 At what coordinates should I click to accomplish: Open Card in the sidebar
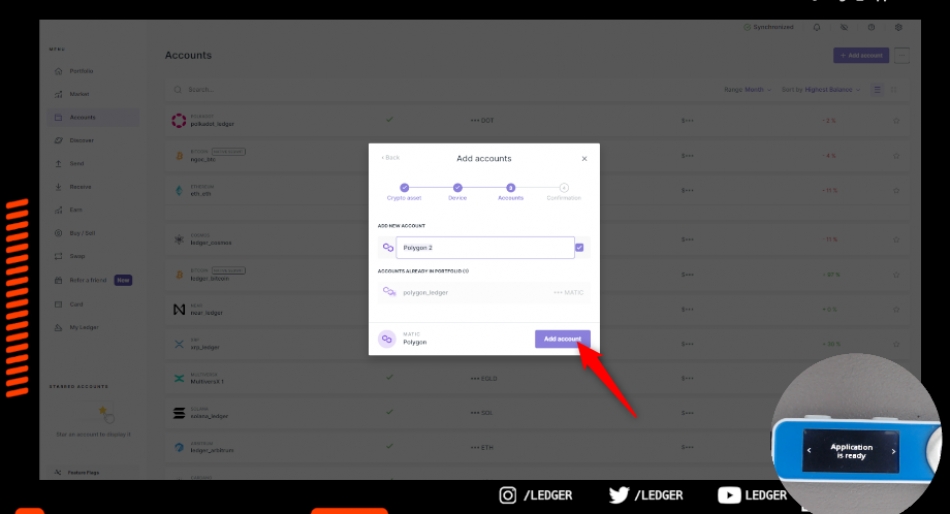(x=76, y=304)
